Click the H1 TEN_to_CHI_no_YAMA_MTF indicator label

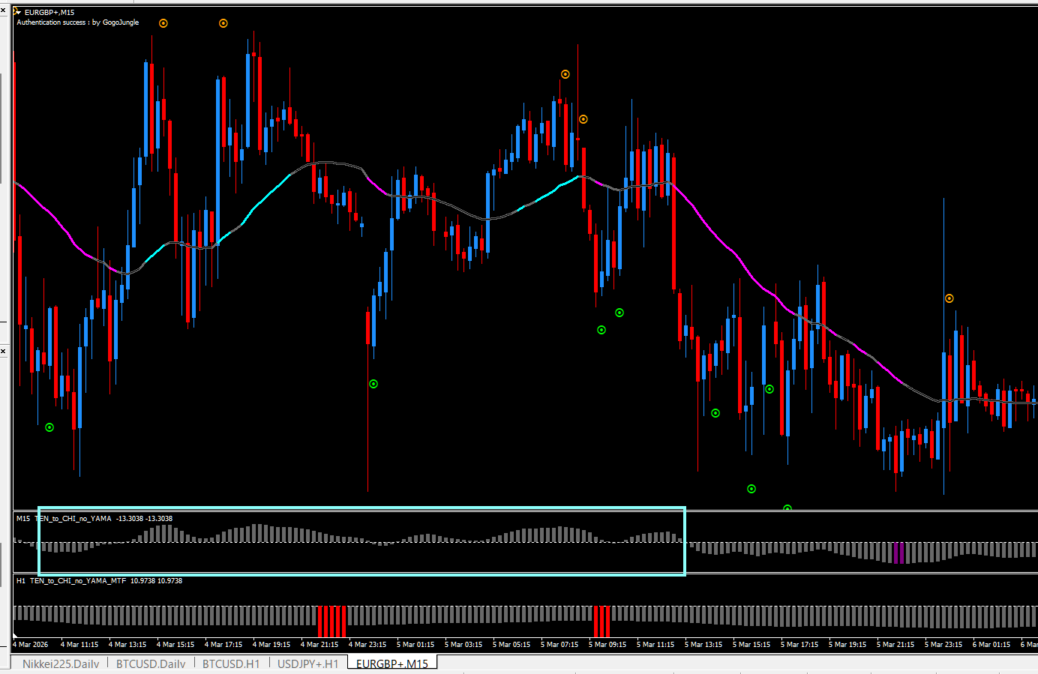(78, 580)
